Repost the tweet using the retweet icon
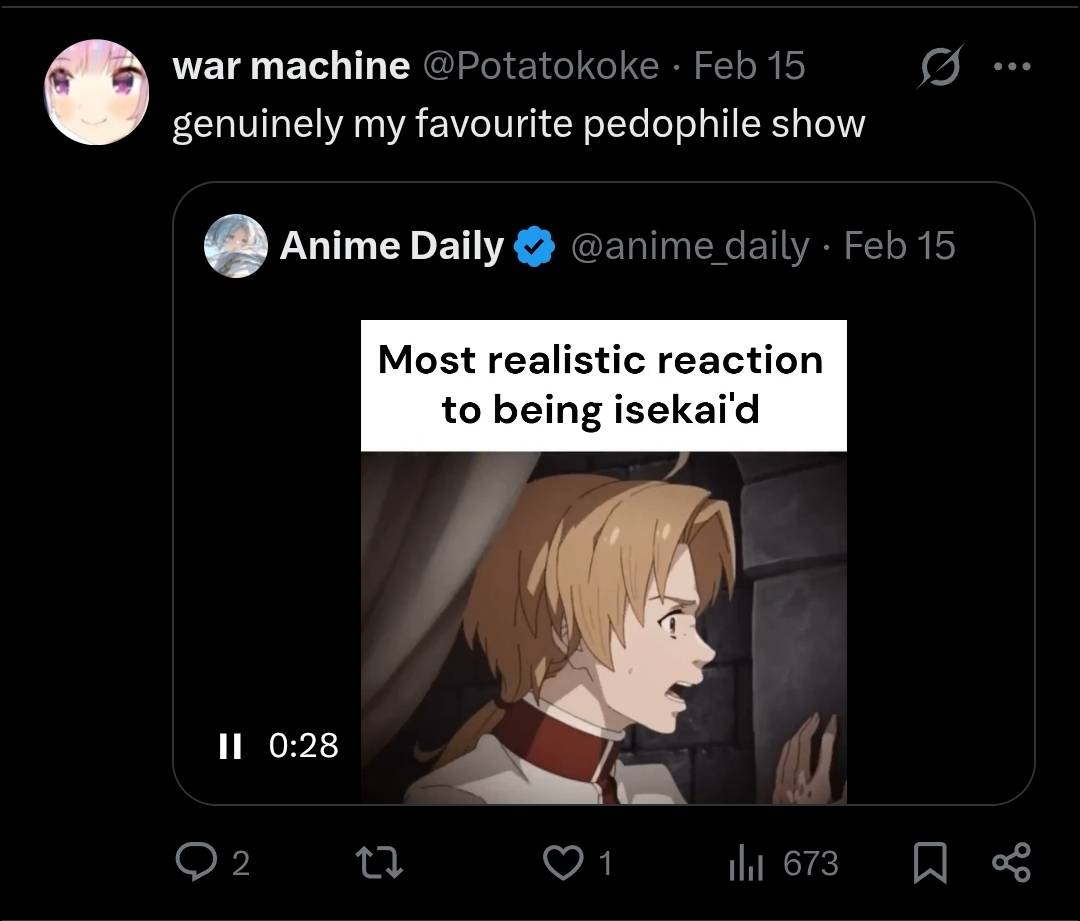This screenshot has height=921, width=1080. [381, 862]
